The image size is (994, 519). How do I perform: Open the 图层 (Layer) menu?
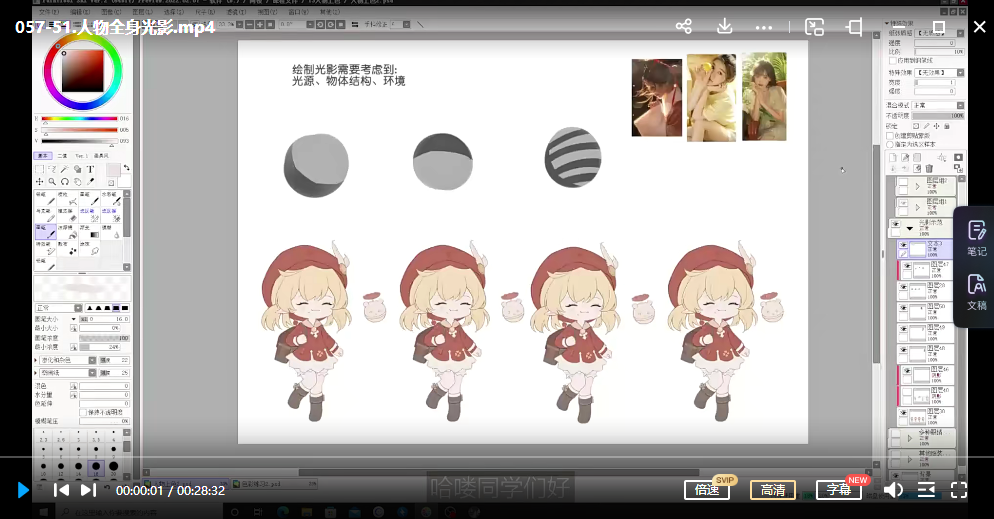(142, 12)
